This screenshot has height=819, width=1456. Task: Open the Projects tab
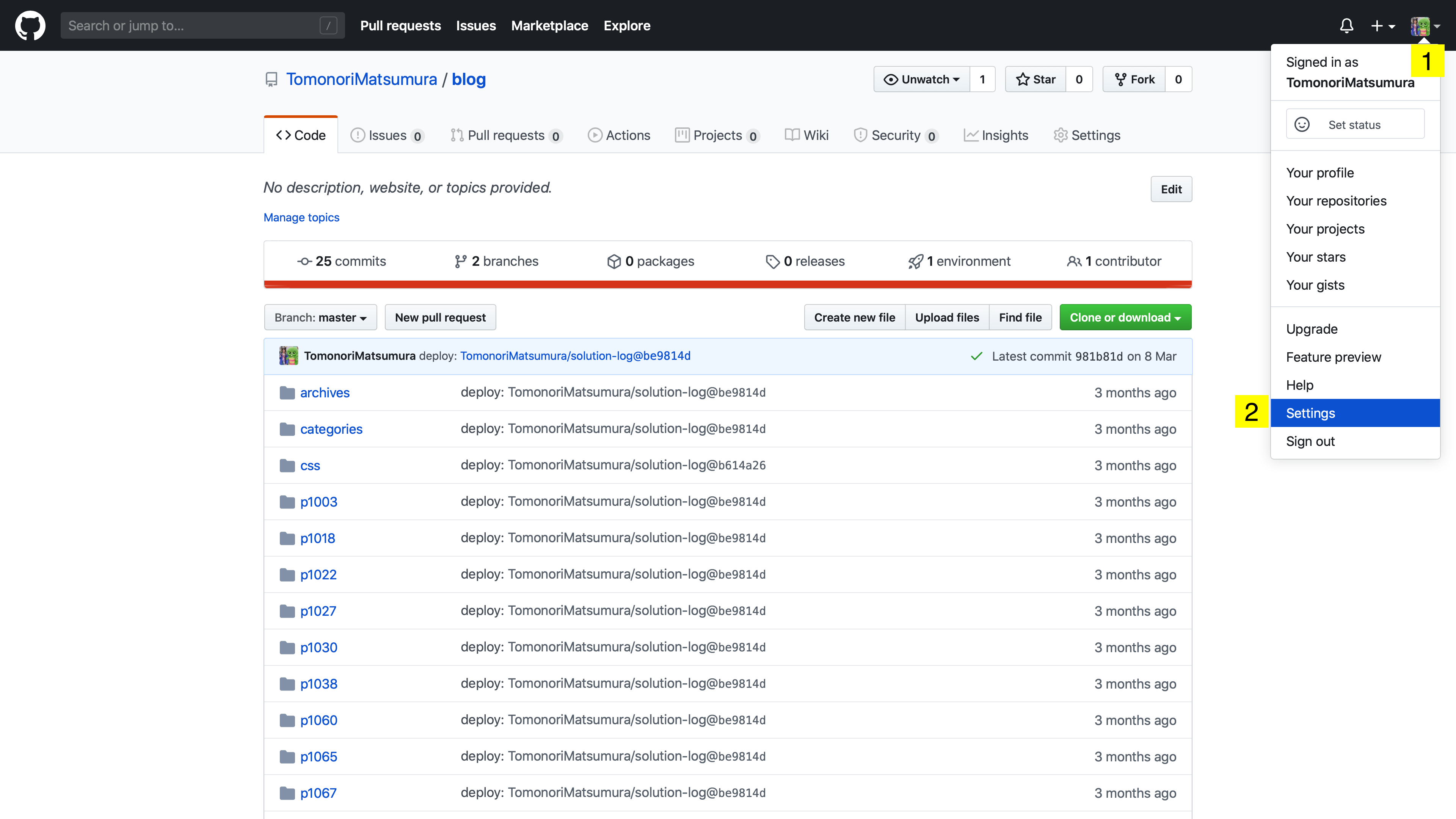point(717,135)
